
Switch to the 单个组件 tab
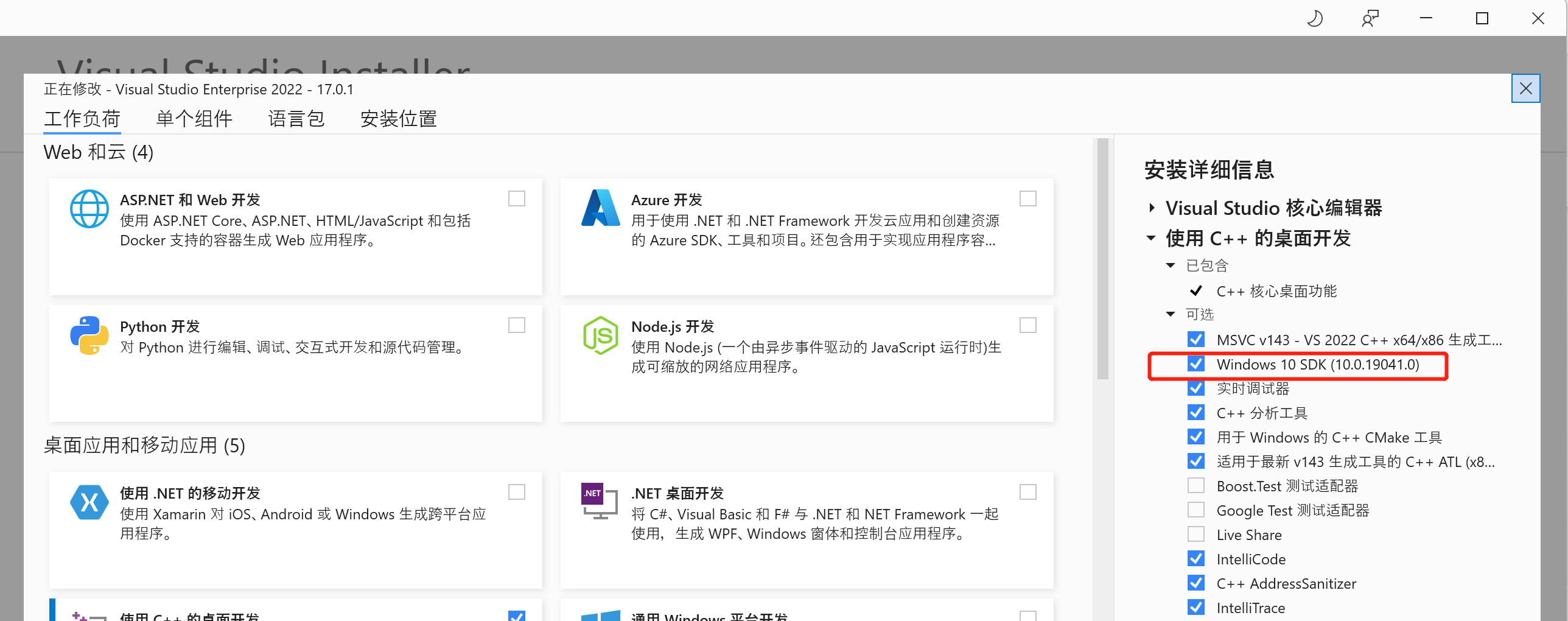[194, 119]
